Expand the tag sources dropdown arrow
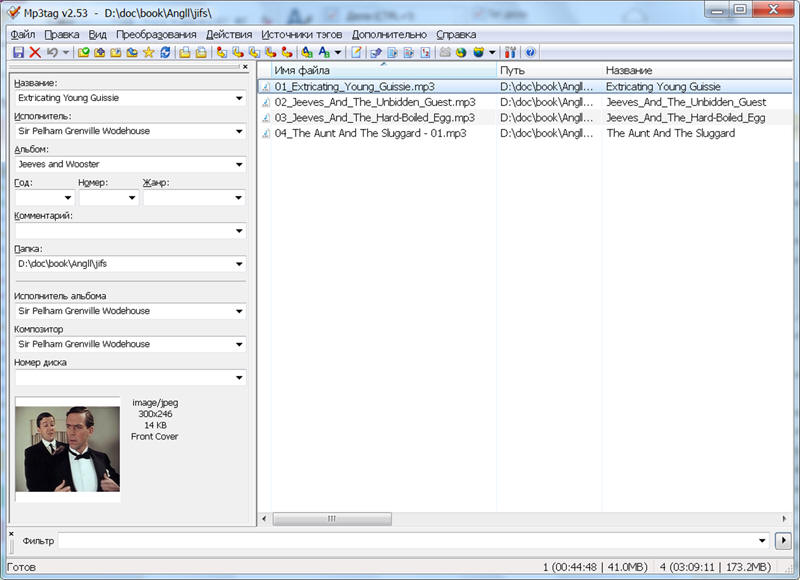 click(x=492, y=52)
